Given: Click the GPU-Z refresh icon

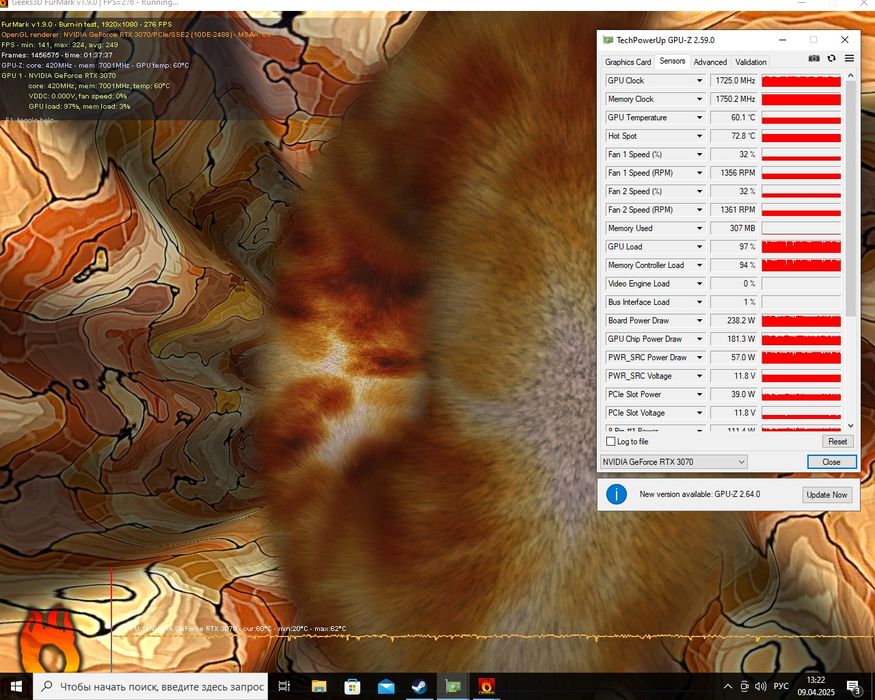Looking at the screenshot, I should (831, 59).
